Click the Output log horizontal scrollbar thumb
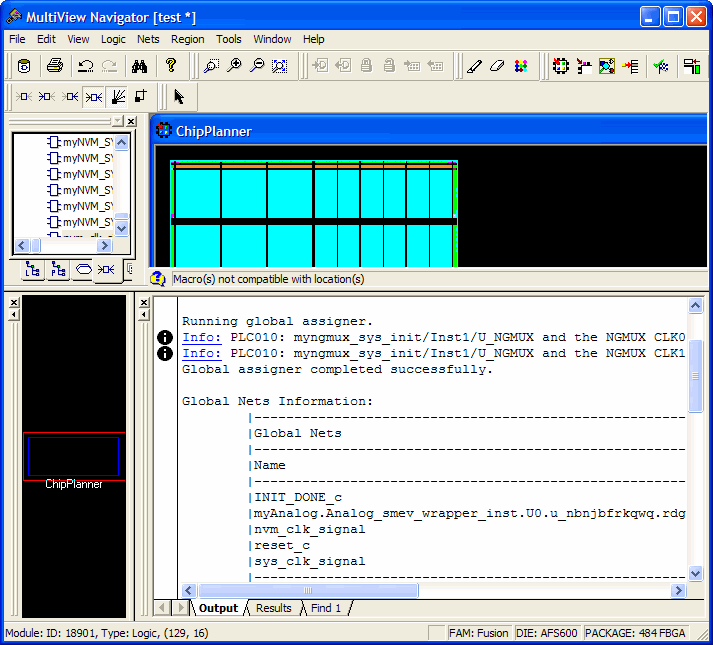Viewport: 713px width, 645px height. 308,590
